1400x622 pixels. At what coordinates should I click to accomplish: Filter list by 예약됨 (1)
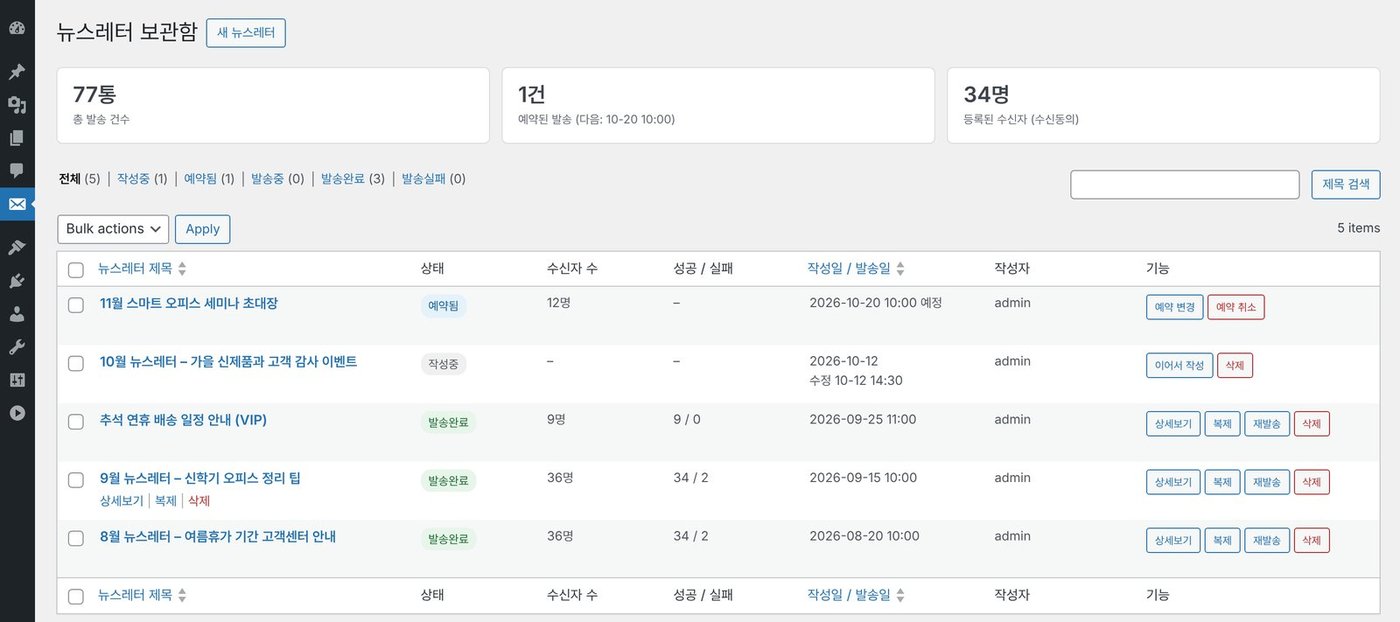[209, 179]
